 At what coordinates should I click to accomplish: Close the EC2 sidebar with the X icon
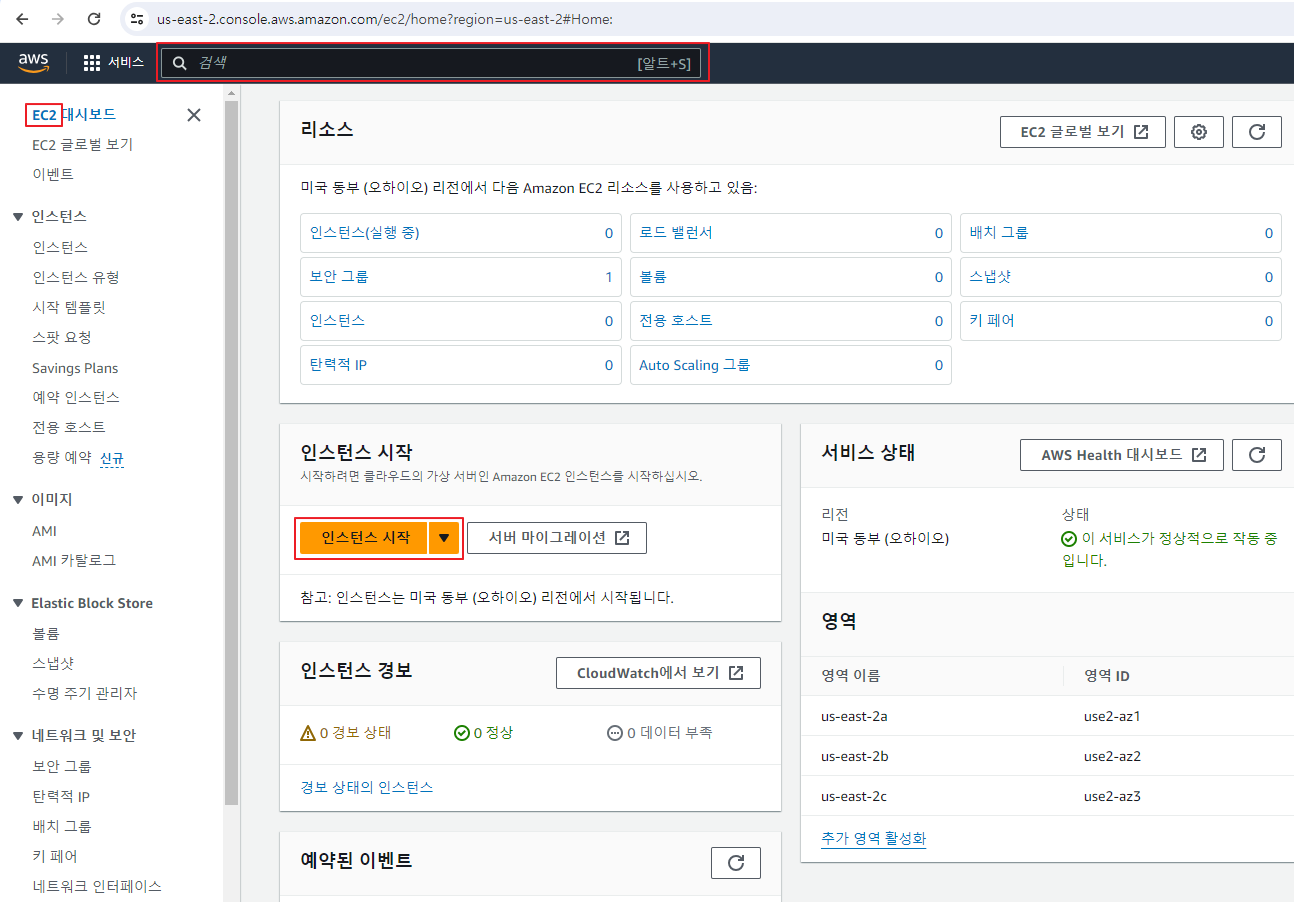(194, 115)
